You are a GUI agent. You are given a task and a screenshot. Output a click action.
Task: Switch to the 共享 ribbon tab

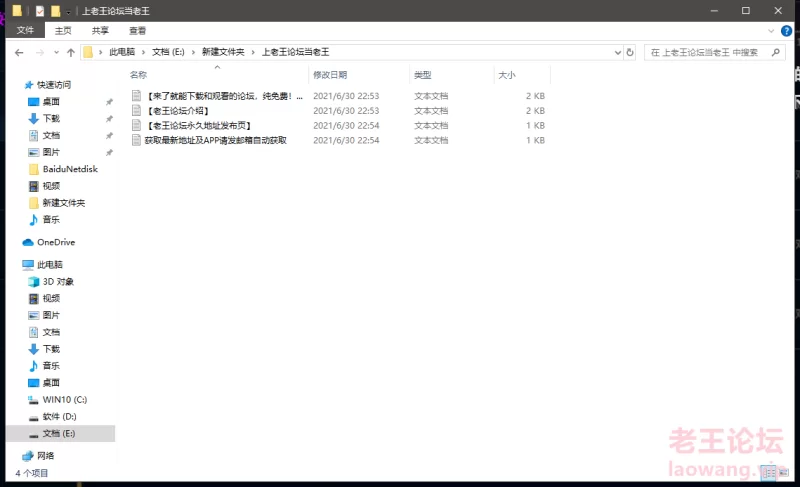coord(100,31)
